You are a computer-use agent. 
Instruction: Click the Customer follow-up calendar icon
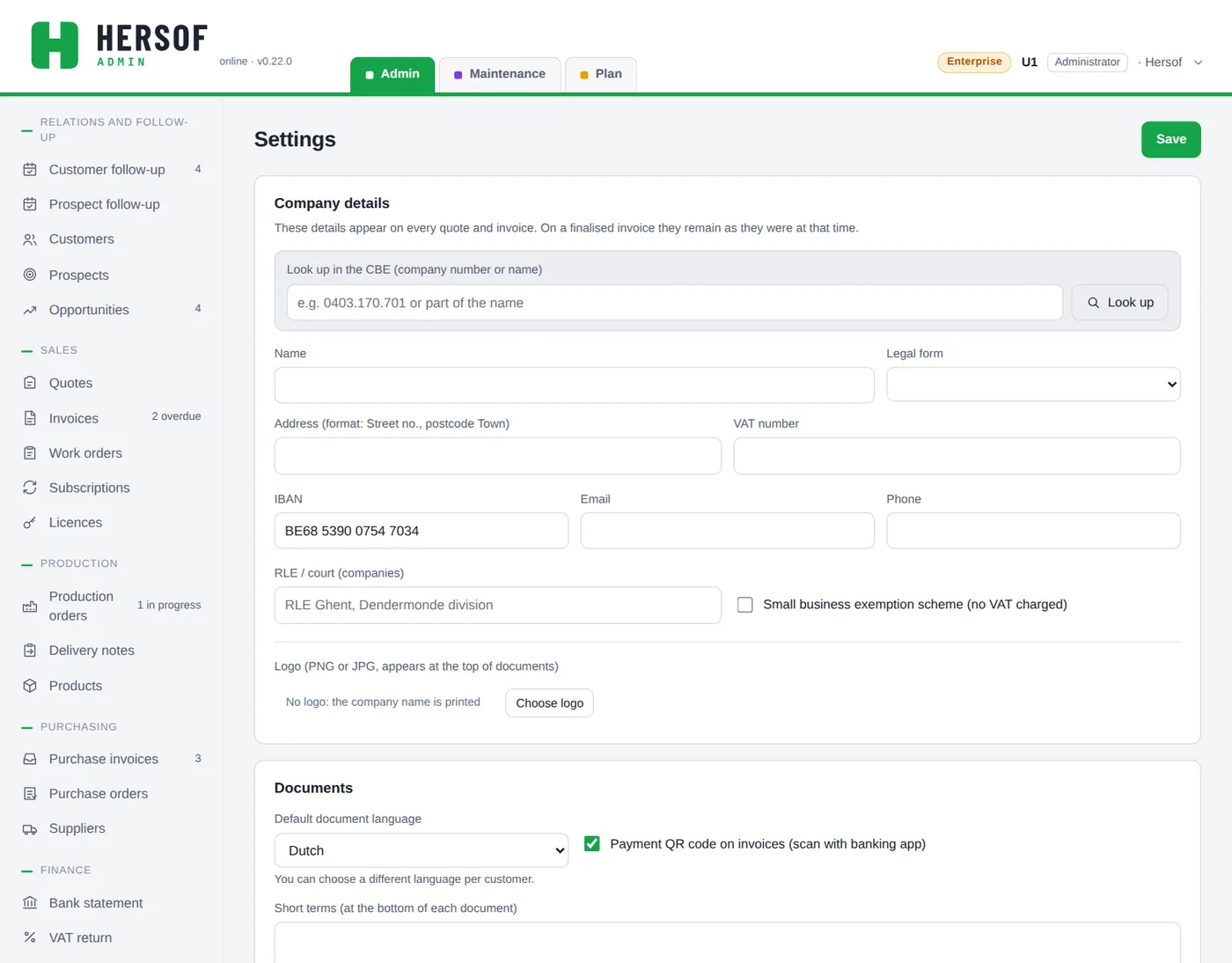pos(30,170)
